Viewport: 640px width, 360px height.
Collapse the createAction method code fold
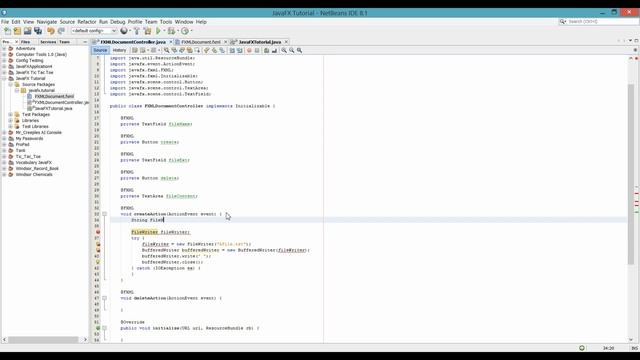[x=104, y=214]
